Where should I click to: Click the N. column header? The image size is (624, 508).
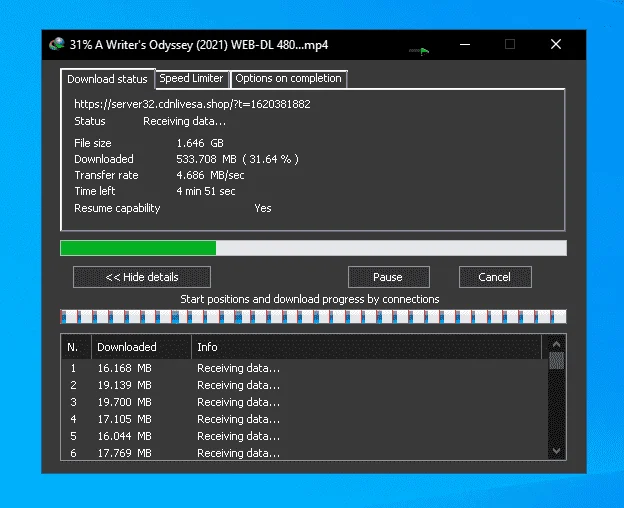click(x=76, y=347)
